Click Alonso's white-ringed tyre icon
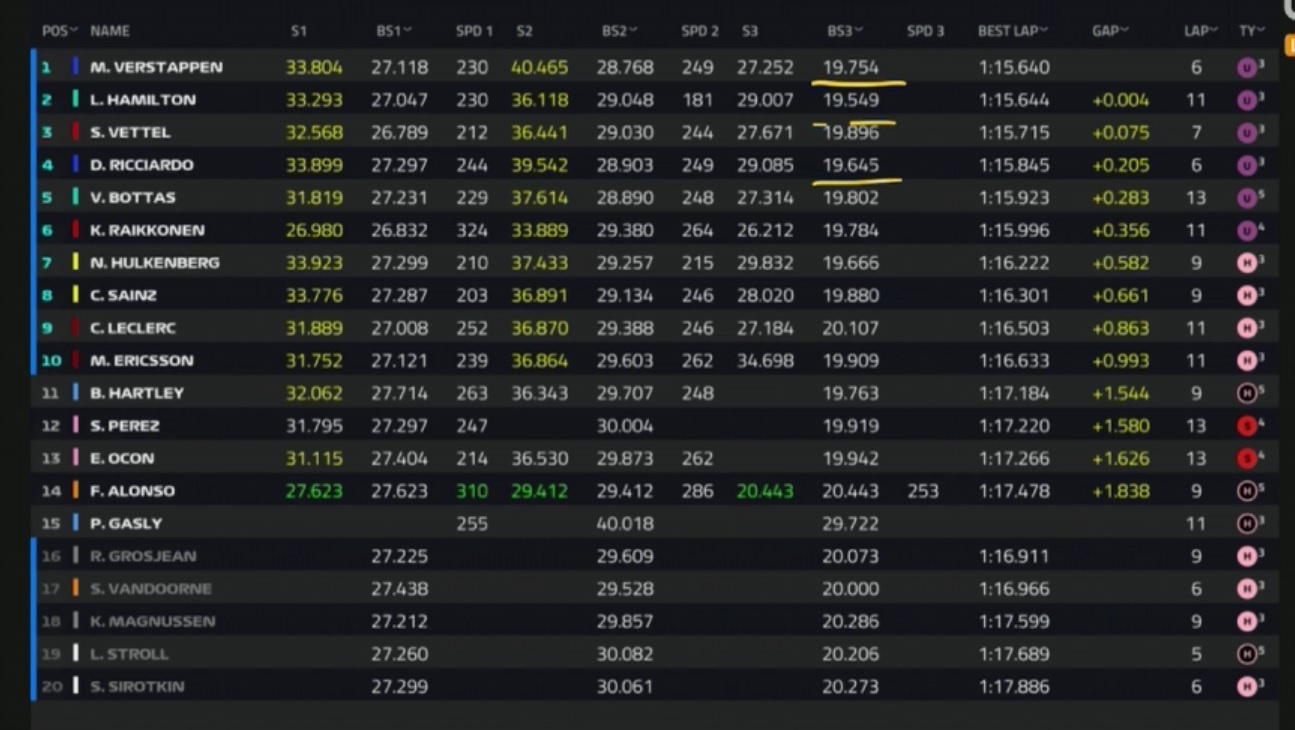Screen dimensions: 1295x730 pyautogui.click(x=1246, y=491)
